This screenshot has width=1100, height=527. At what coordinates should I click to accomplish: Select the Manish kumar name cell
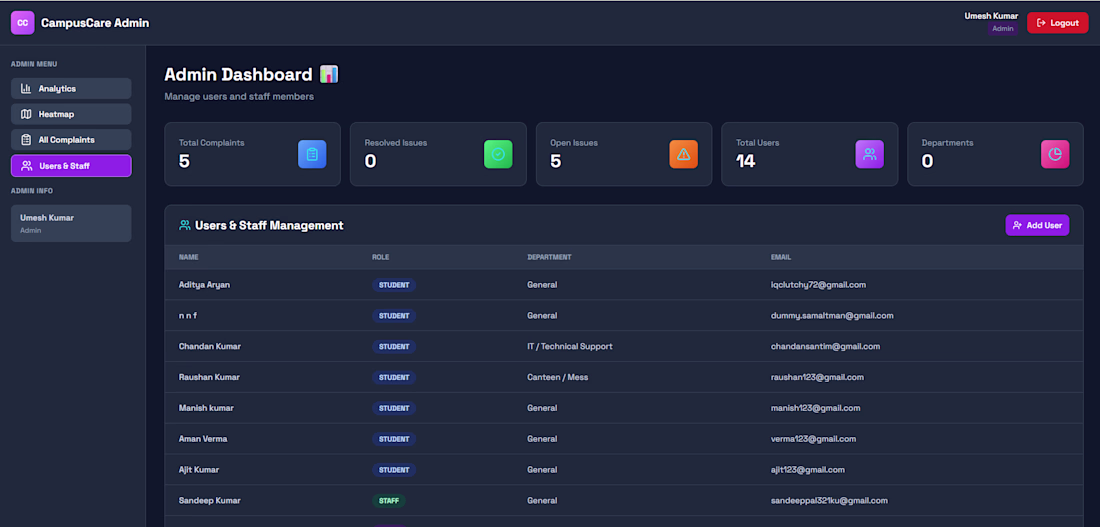click(x=206, y=408)
